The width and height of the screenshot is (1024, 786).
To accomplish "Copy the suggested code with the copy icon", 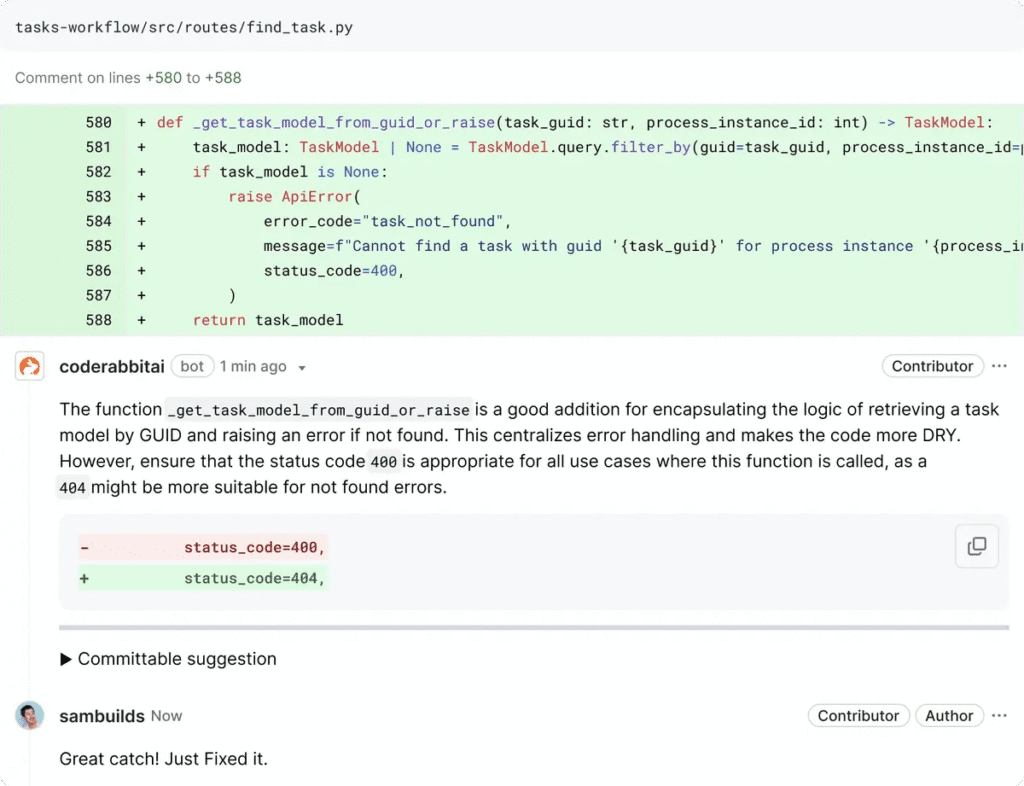I will [x=976, y=546].
